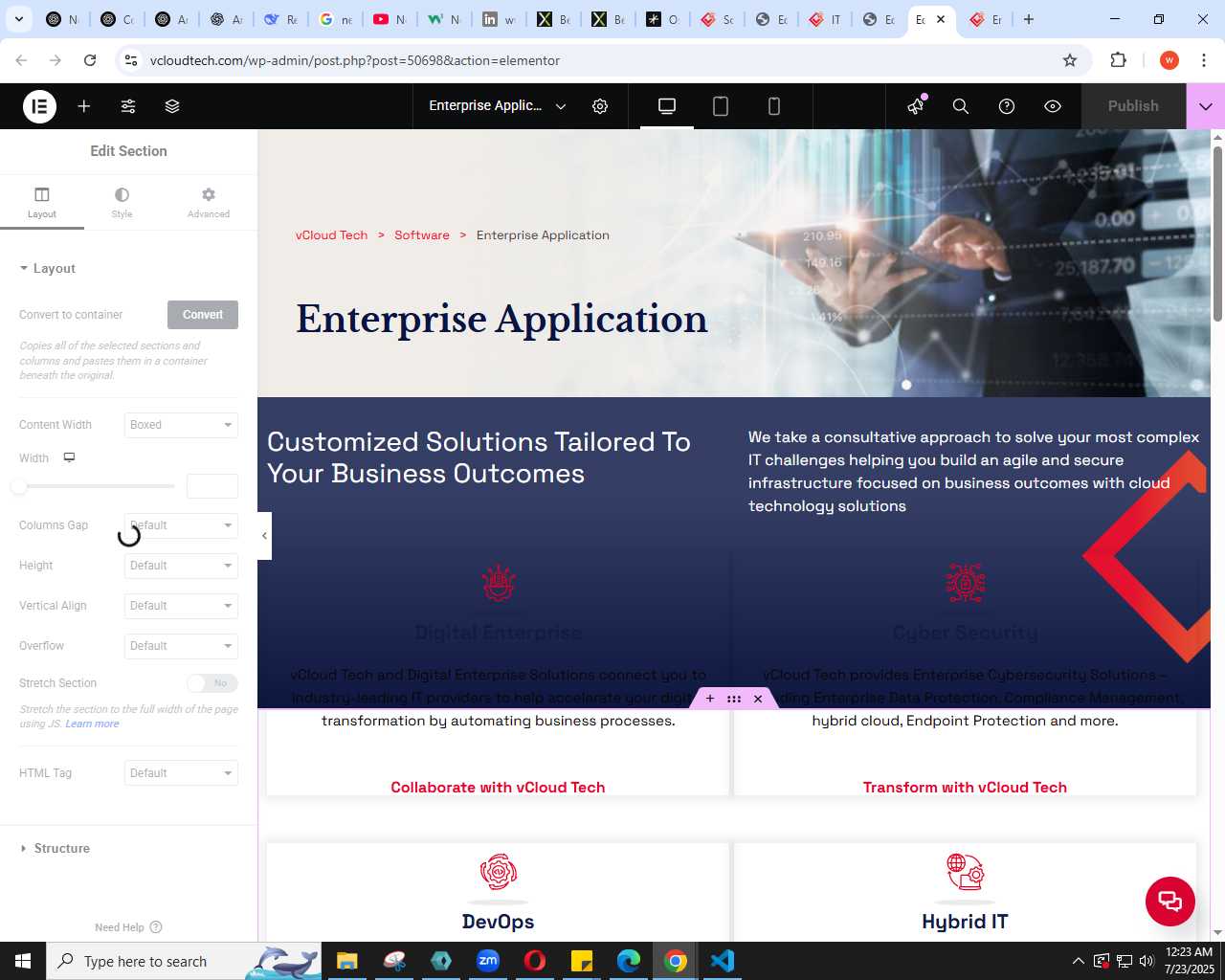Open Zoom from the taskbar
The height and width of the screenshot is (980, 1225).
coord(488,961)
